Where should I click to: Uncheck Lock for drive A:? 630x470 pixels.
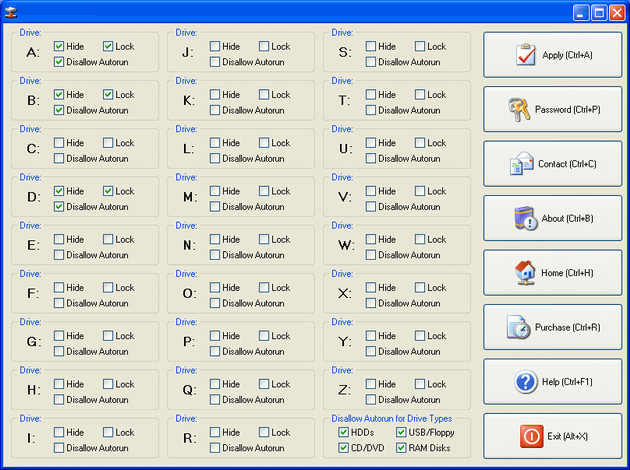click(x=108, y=46)
